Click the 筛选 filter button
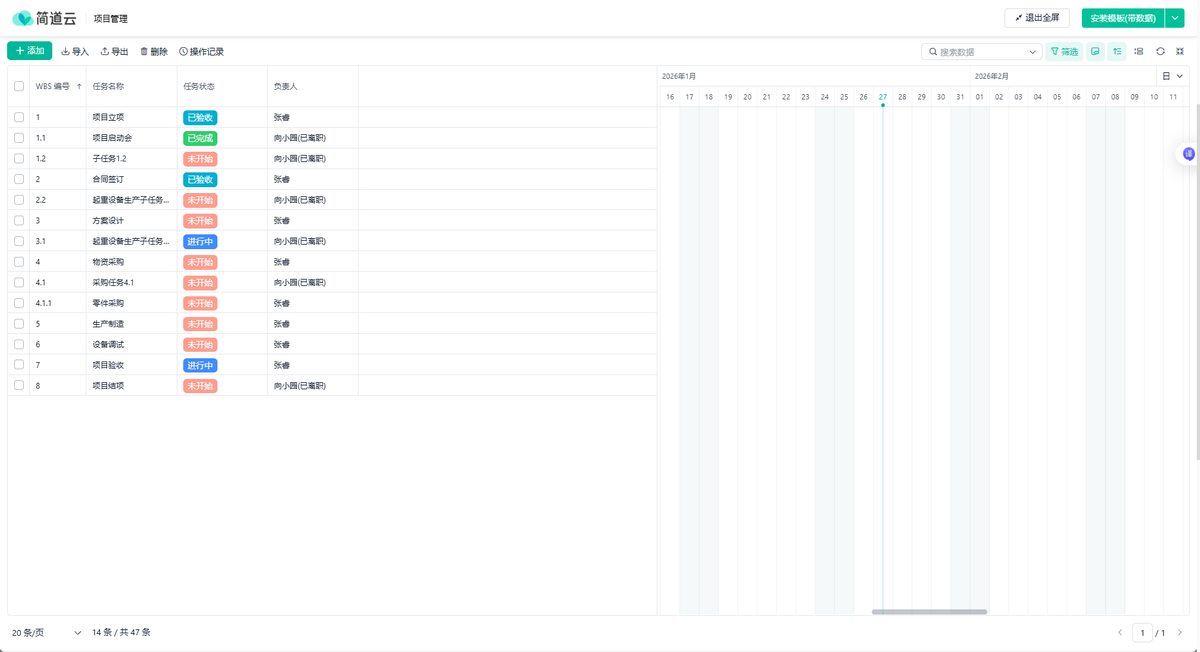This screenshot has width=1200, height=652. (1064, 51)
